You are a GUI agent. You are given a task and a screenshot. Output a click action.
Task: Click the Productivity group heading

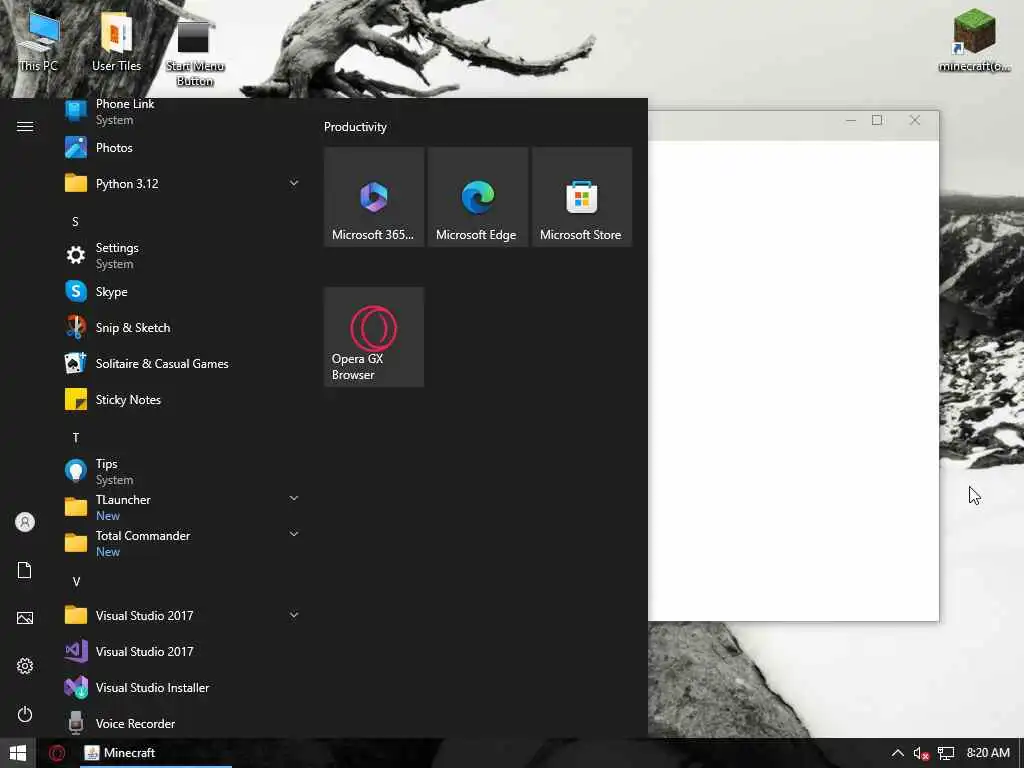[355, 127]
